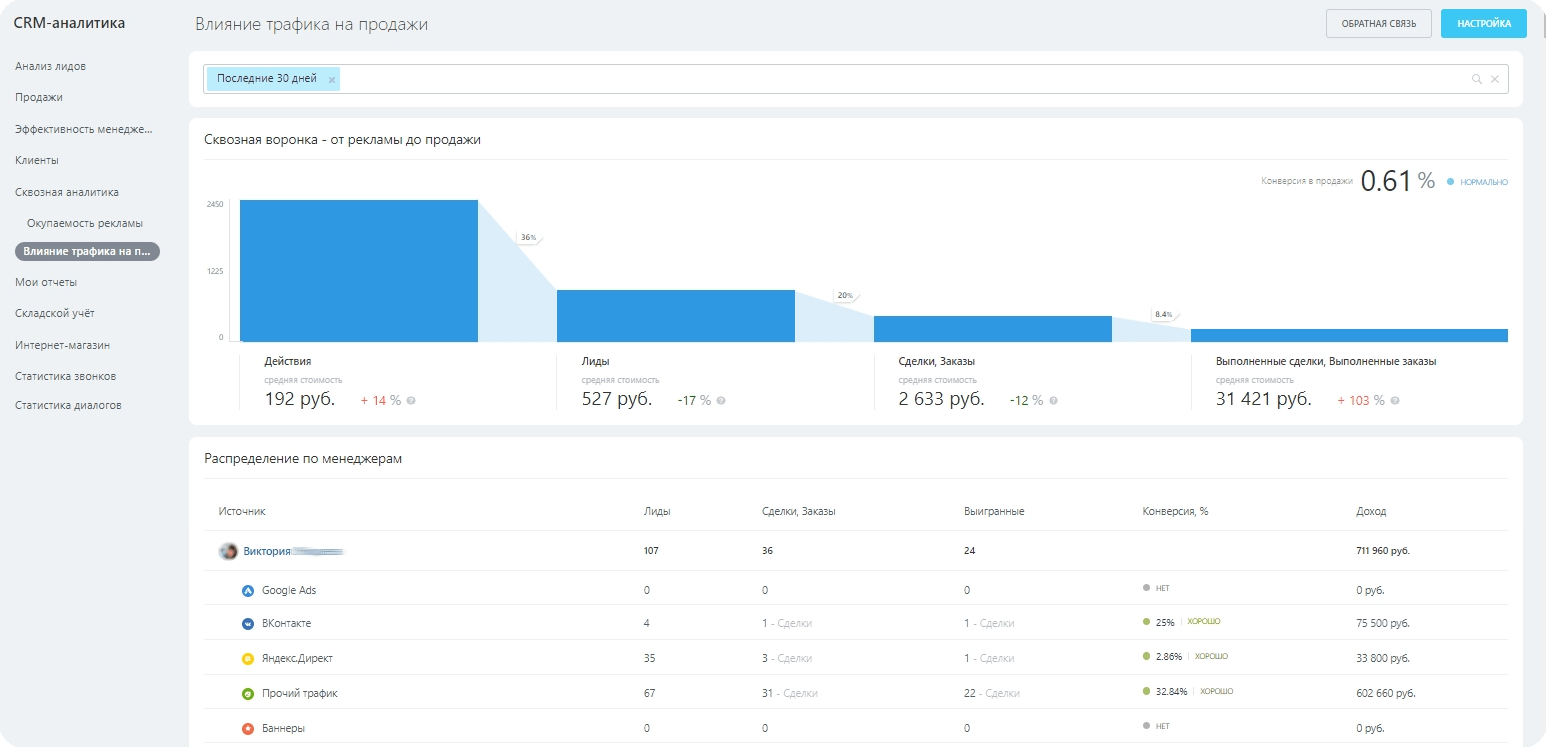The width and height of the screenshot is (1546, 747).
Task: Click the 32.84% ХОРОШО conversion value
Action: [x=1188, y=692]
